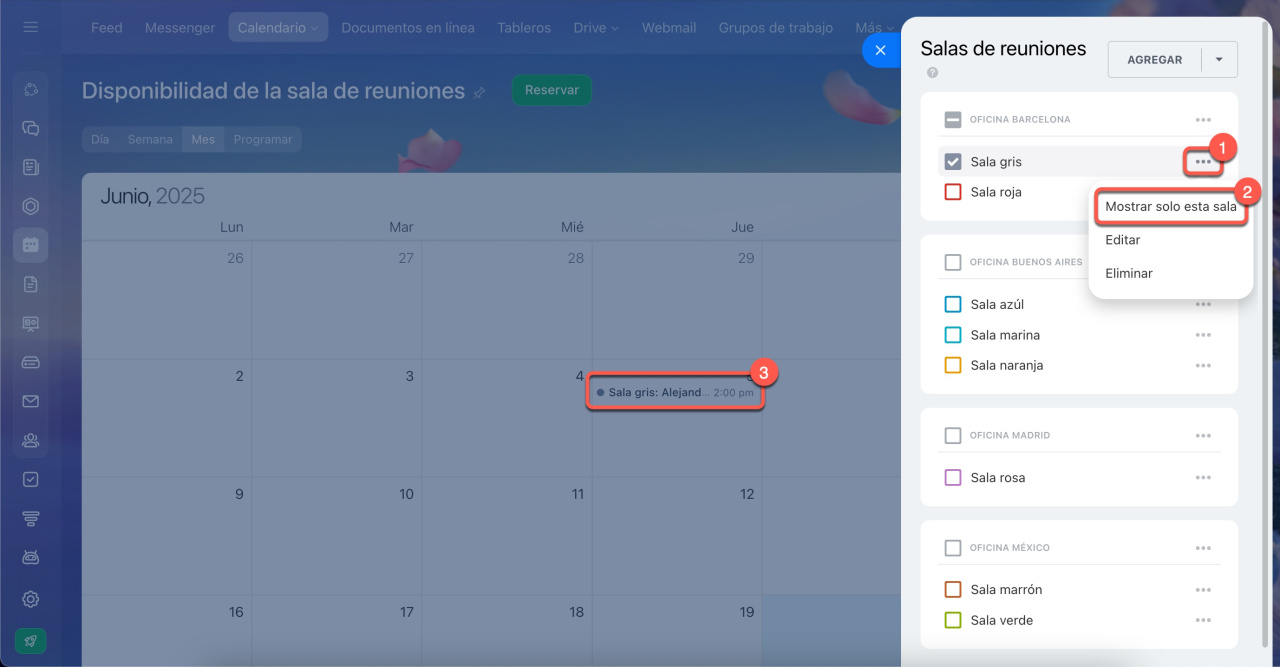
Task: Toggle the Oficina Barcelona group checkbox
Action: point(953,120)
